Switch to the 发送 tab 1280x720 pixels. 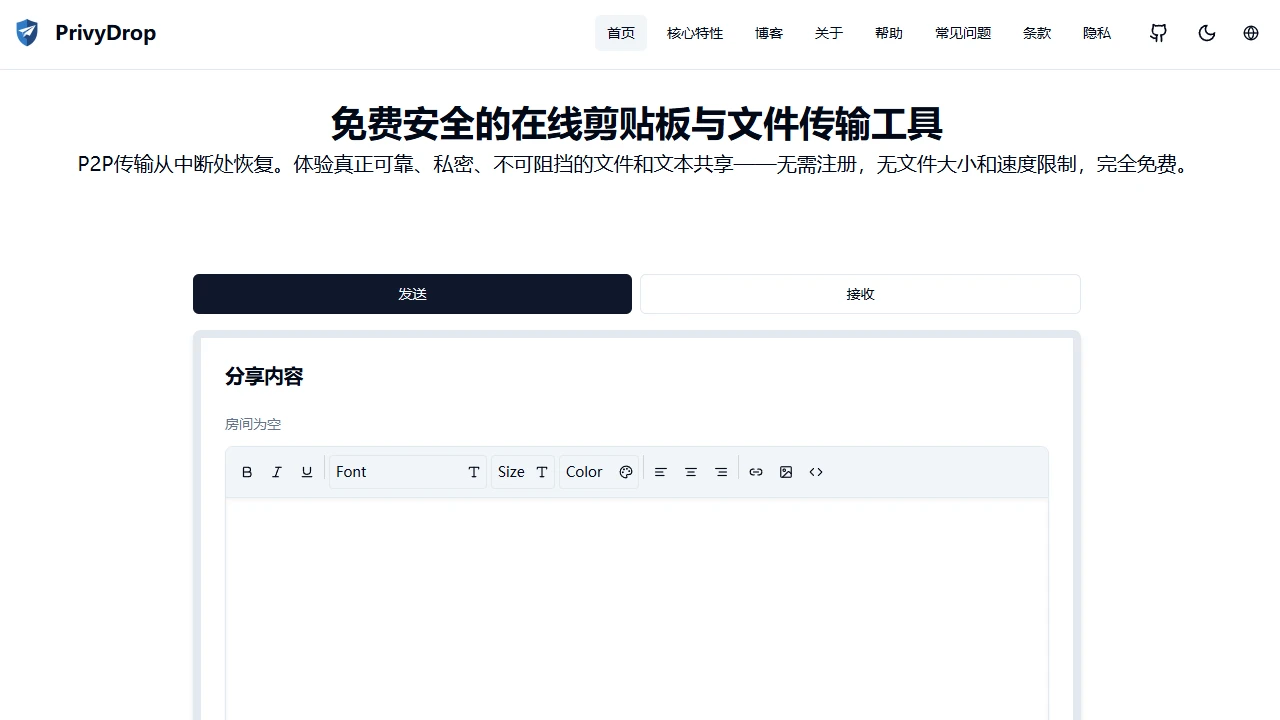coord(412,294)
